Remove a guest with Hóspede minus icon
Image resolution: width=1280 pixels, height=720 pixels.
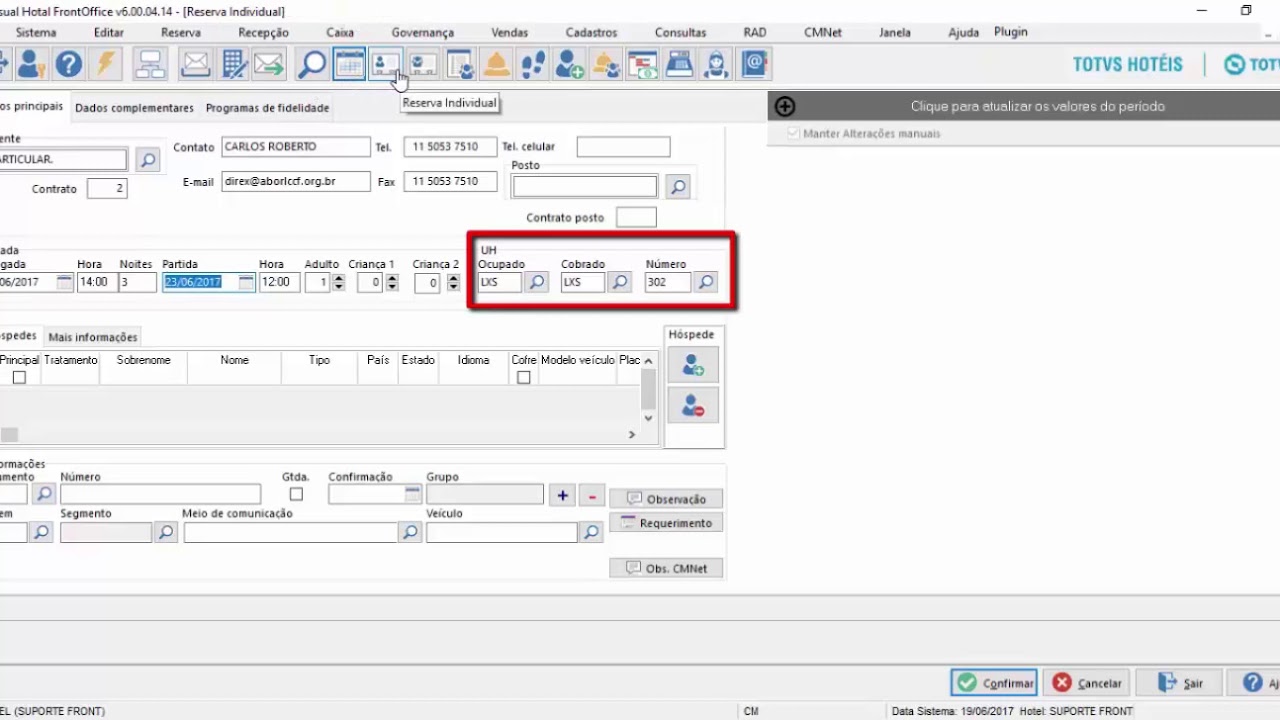point(693,405)
